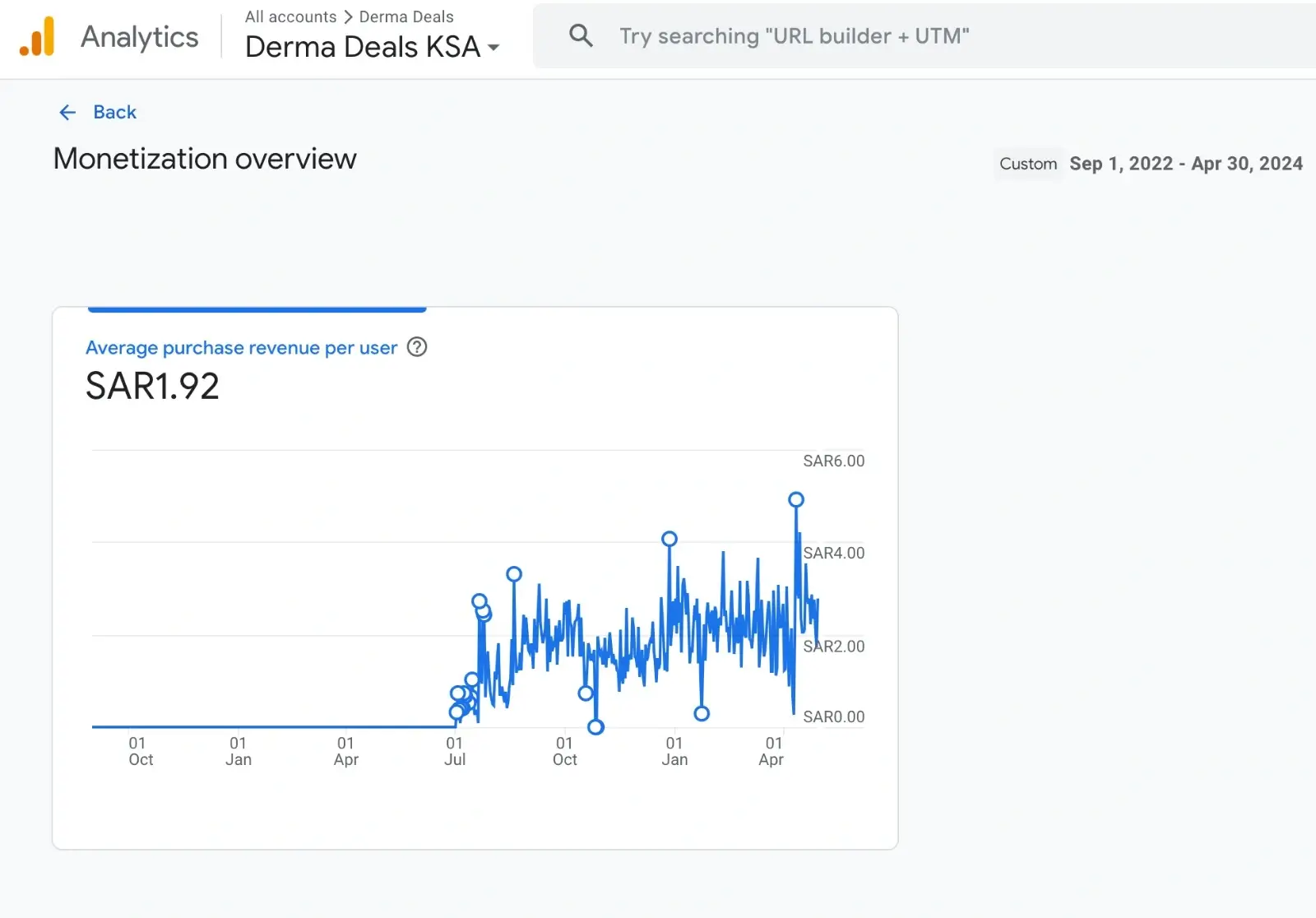
Task: Click the Back link
Action: tap(114, 112)
